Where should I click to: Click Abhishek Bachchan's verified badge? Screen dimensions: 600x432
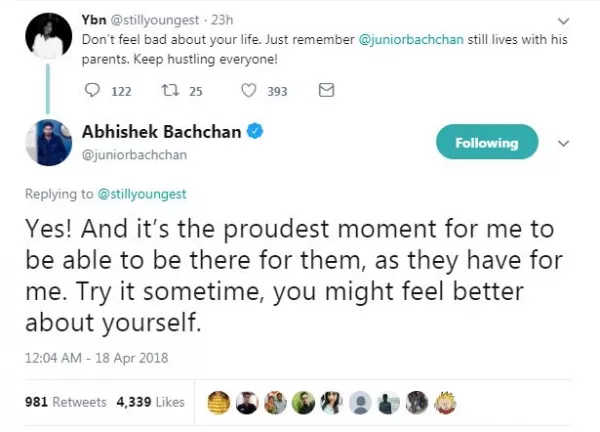[255, 133]
